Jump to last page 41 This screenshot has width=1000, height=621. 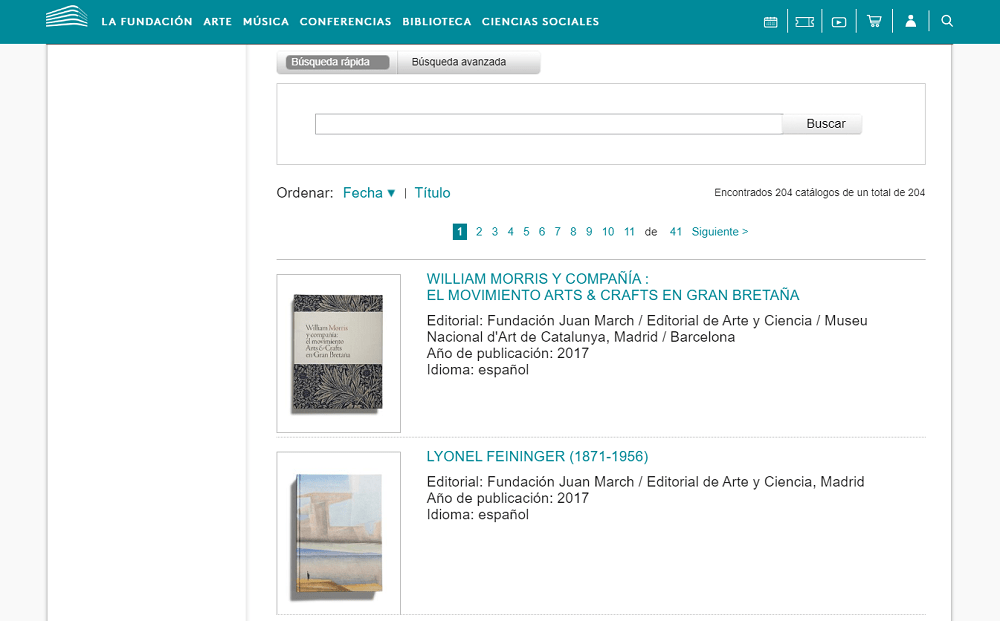click(x=676, y=231)
